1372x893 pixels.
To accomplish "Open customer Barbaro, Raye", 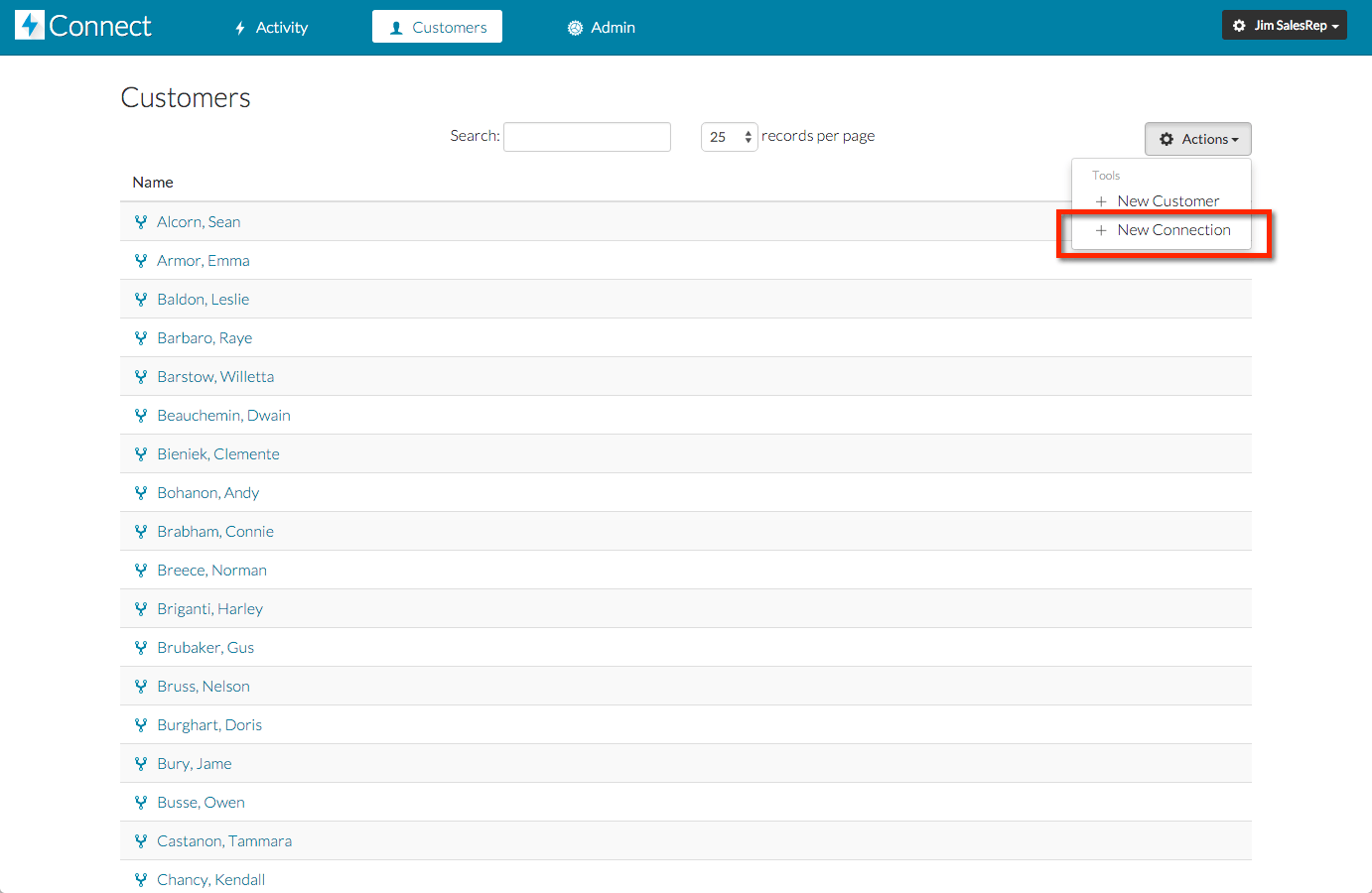I will (x=205, y=338).
